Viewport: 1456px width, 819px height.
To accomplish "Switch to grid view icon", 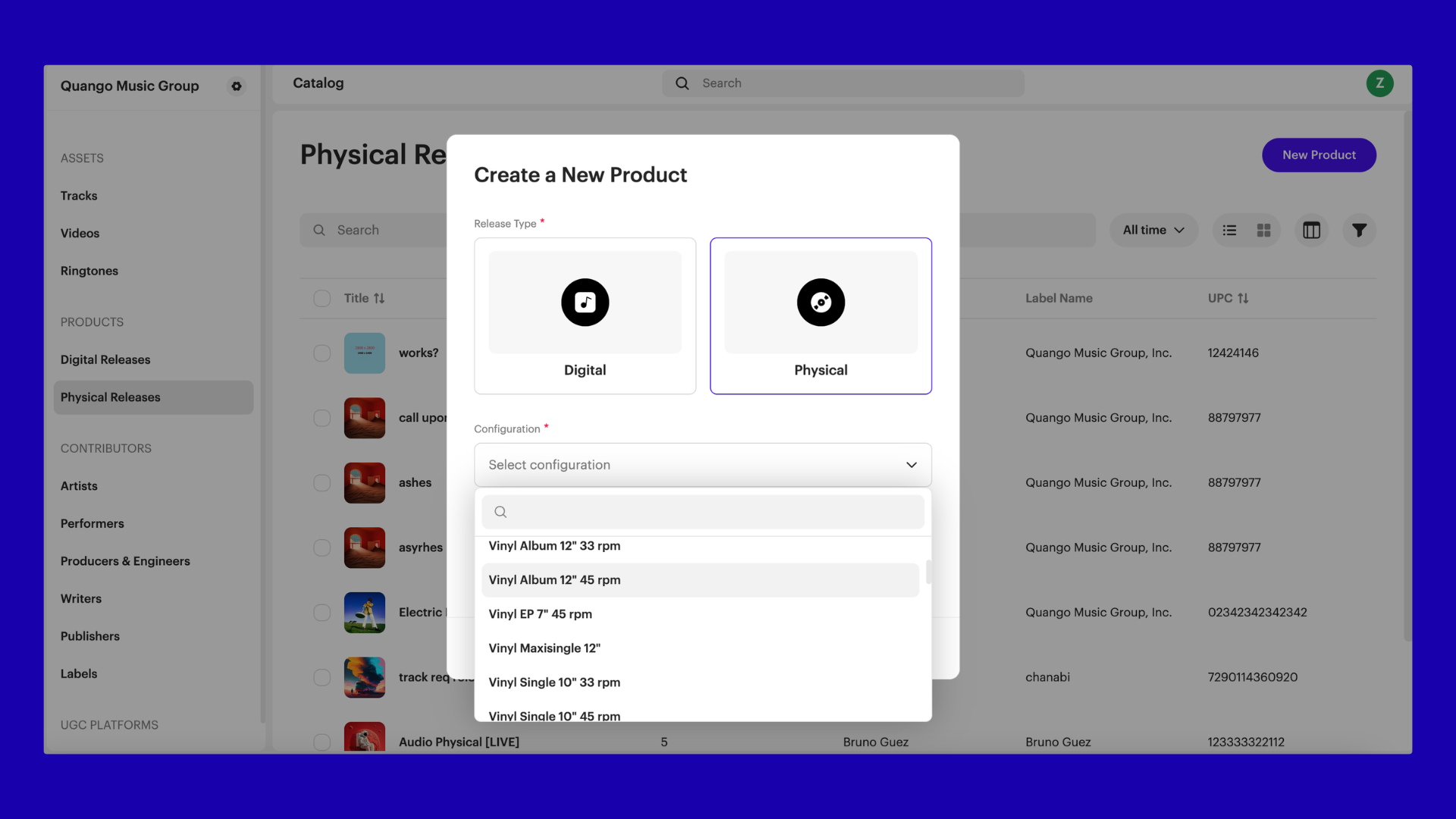I will coord(1263,231).
